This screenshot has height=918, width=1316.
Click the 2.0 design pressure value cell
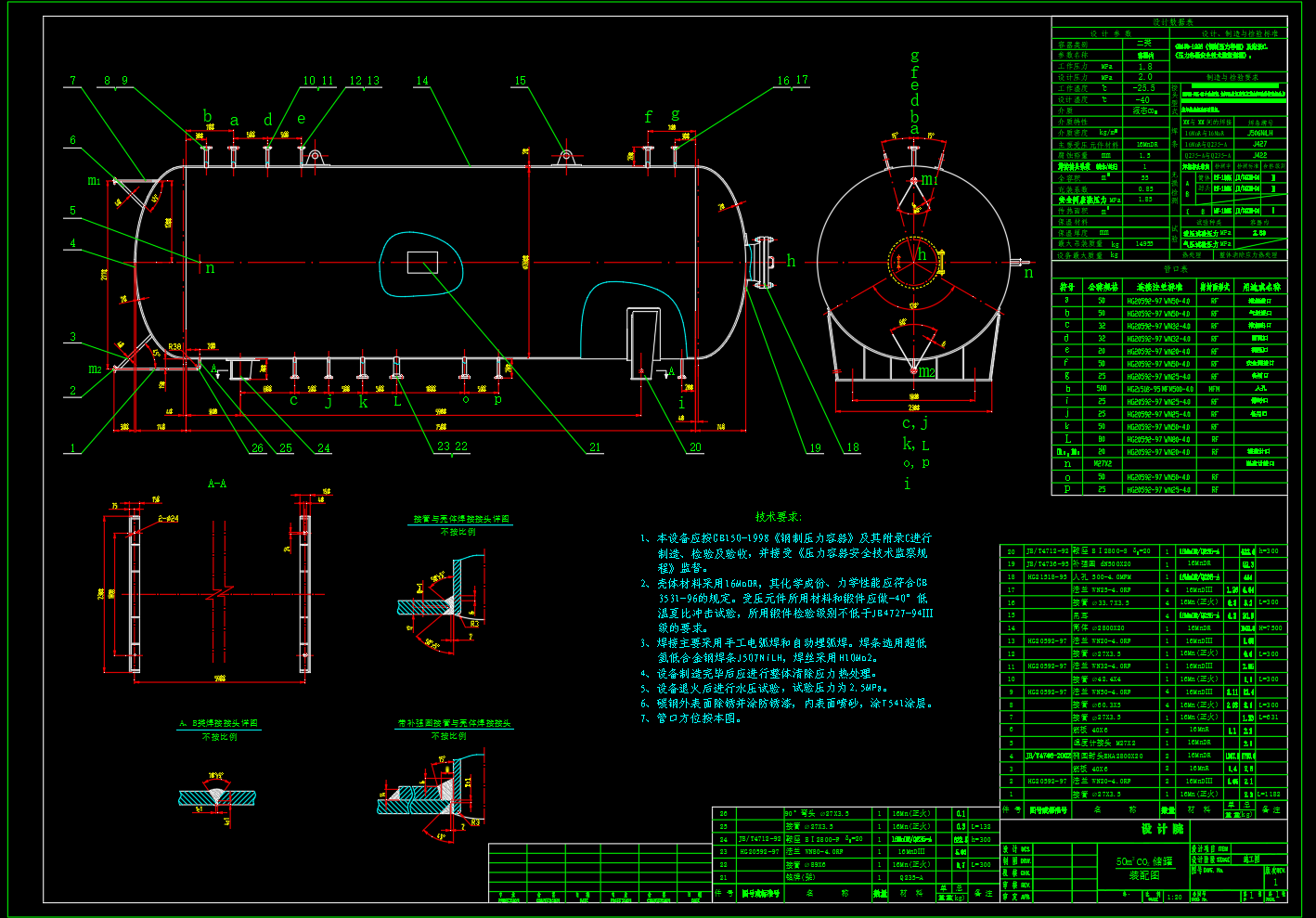click(x=1145, y=78)
